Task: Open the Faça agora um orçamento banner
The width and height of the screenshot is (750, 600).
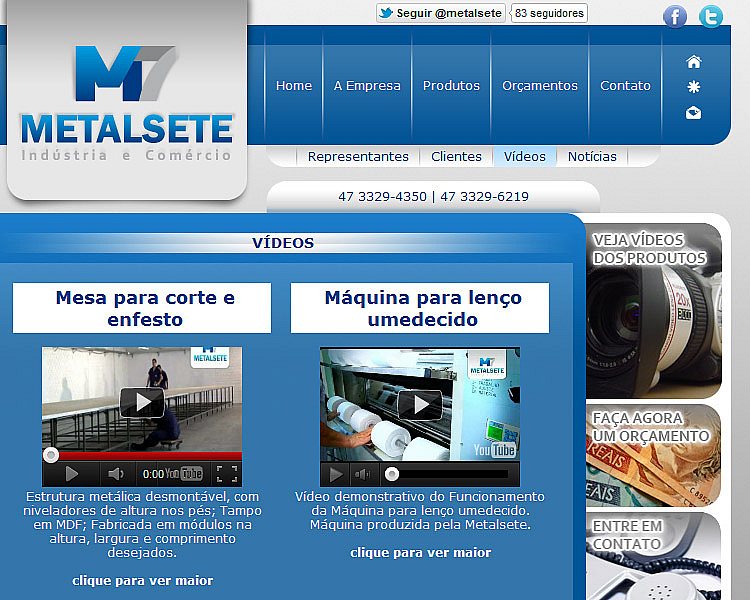Action: (x=653, y=456)
